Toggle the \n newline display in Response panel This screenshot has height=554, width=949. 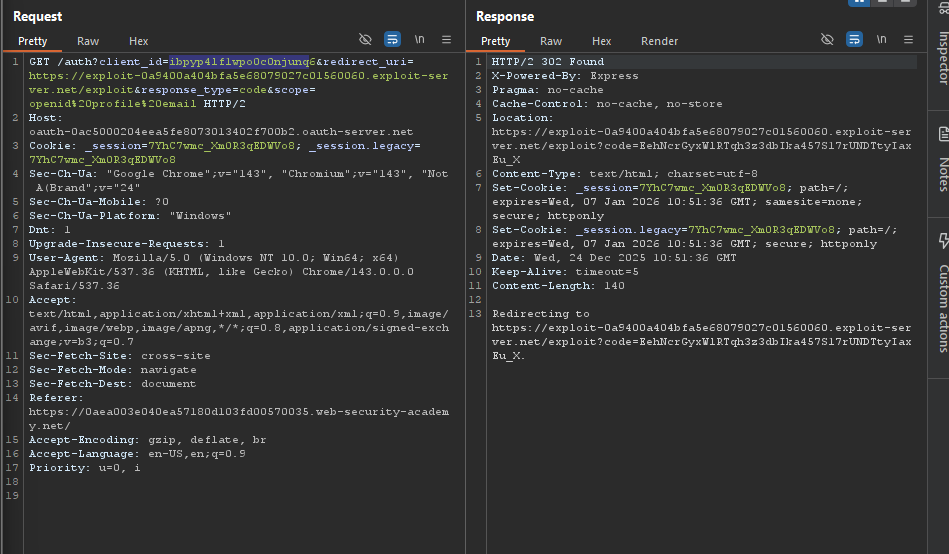(x=881, y=39)
